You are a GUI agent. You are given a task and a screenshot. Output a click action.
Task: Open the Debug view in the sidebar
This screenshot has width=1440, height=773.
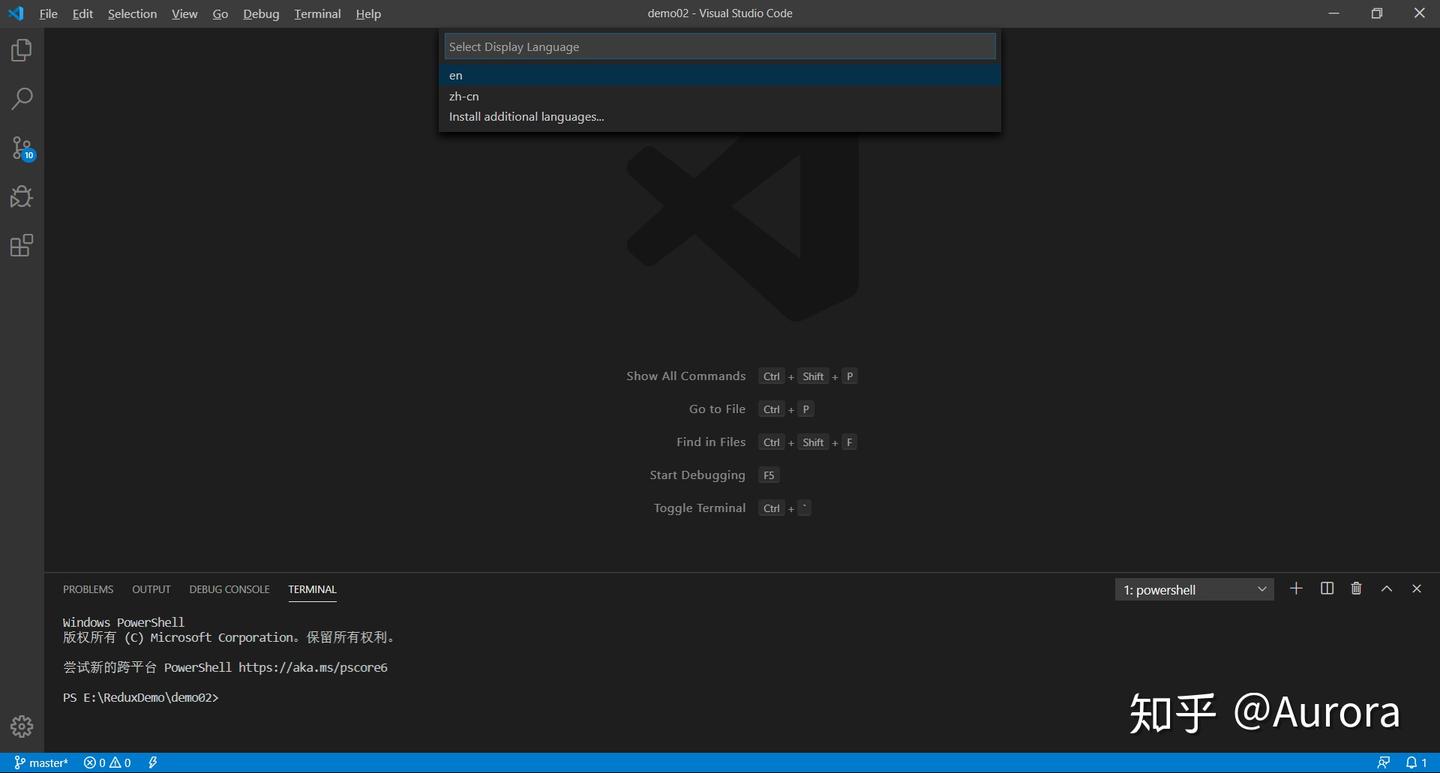(x=21, y=196)
